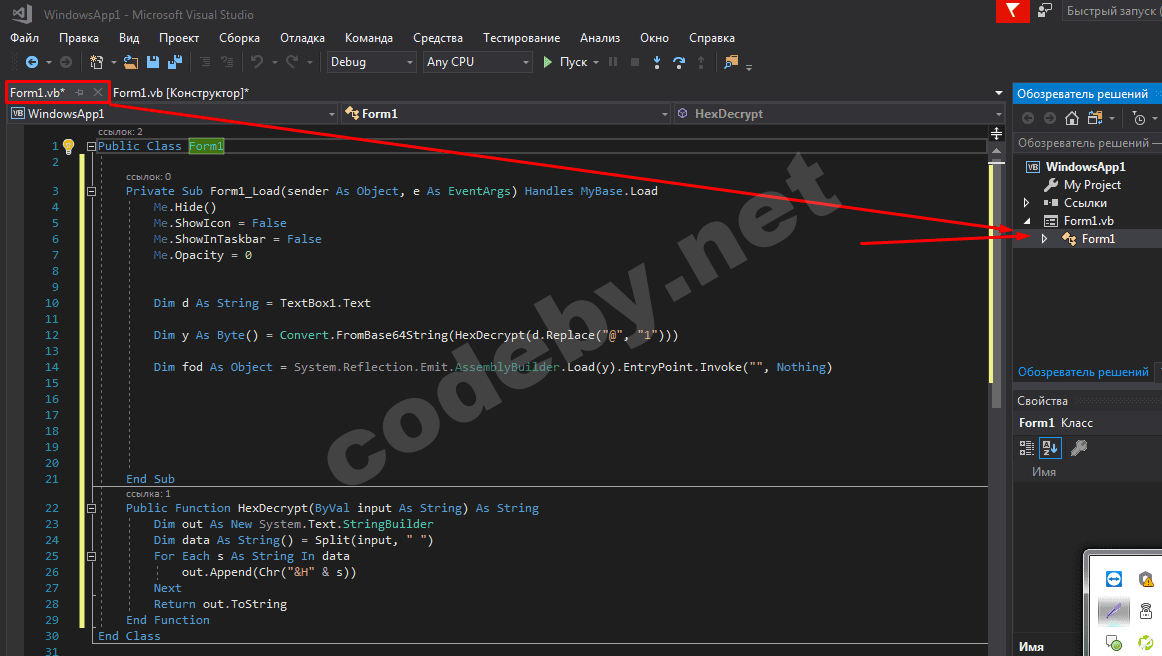
Task: Click the Undo arrow icon
Action: pyautogui.click(x=257, y=62)
